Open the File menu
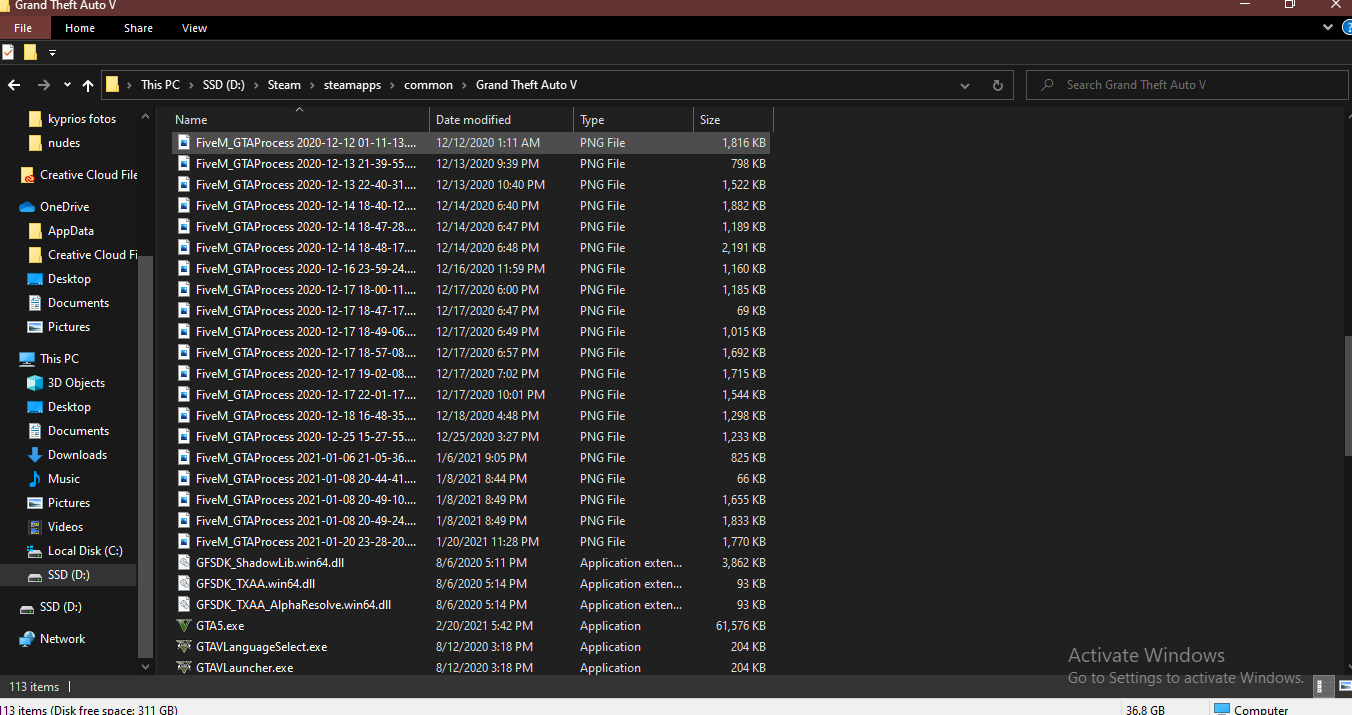 coord(23,28)
